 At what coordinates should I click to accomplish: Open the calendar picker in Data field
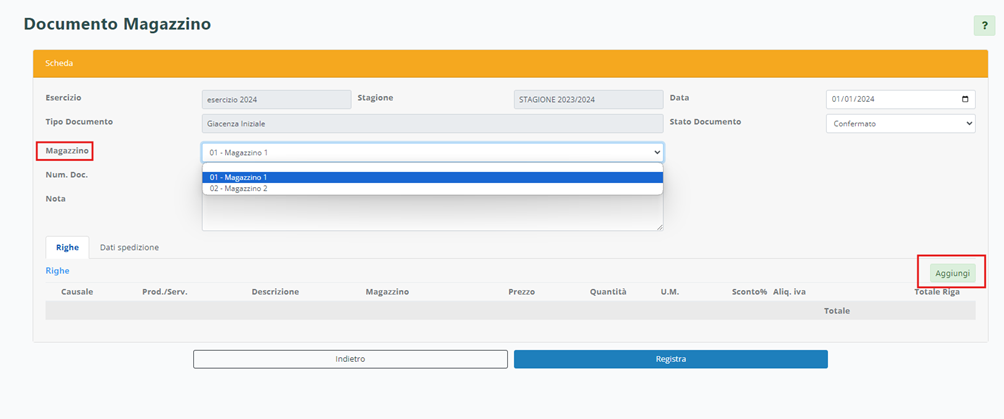click(964, 99)
